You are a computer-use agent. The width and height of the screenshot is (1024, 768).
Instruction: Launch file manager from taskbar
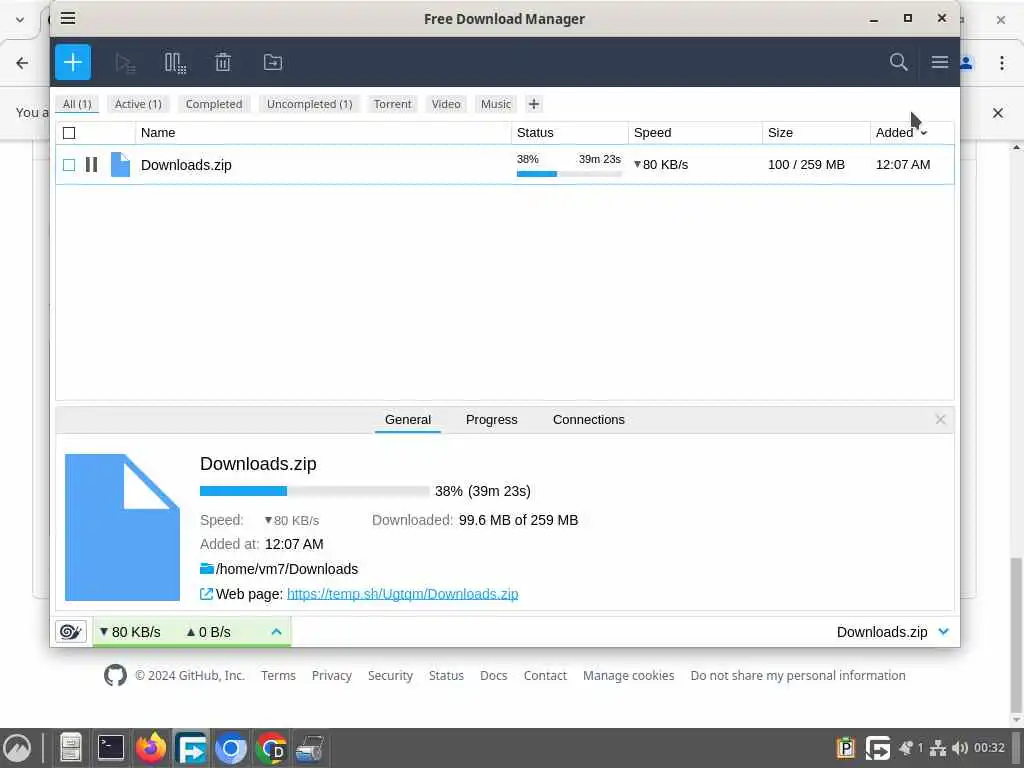coord(71,748)
